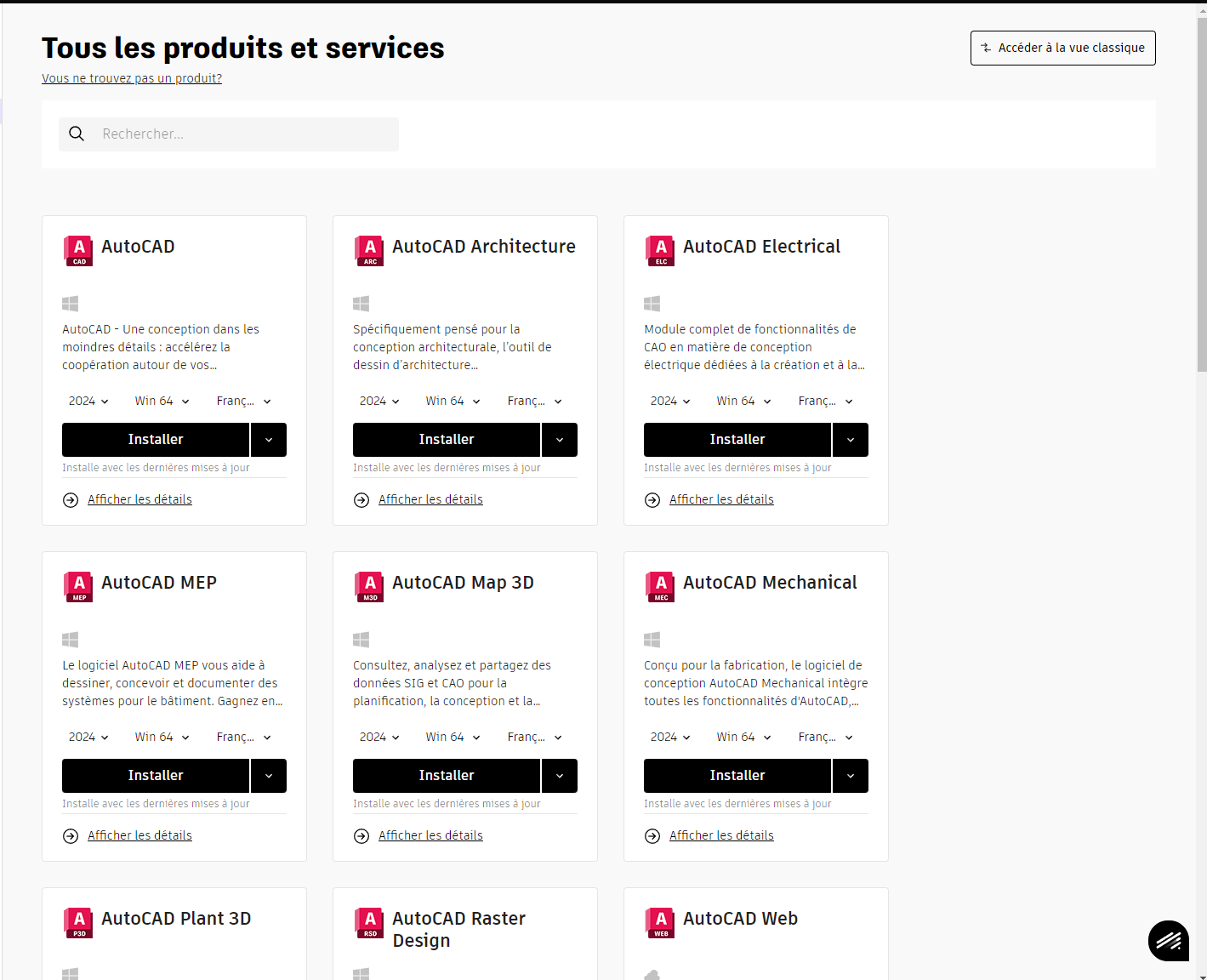Image resolution: width=1207 pixels, height=980 pixels.
Task: Open version 2024 dropdown on AutoCAD Electrical card
Action: click(x=670, y=401)
